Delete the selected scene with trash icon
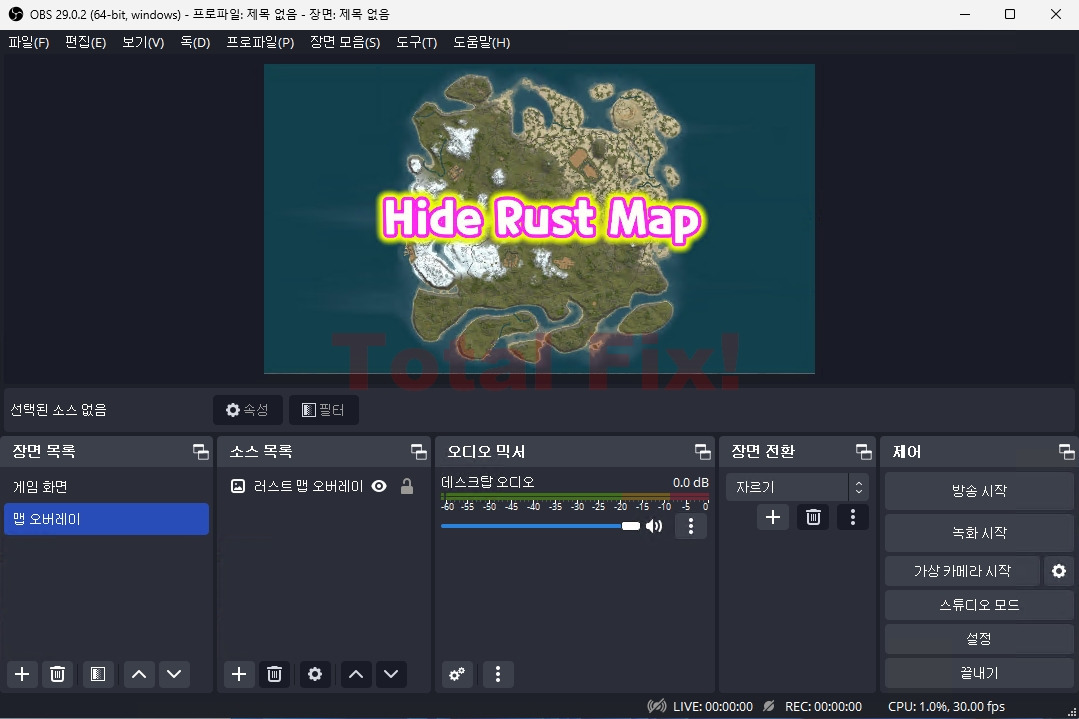Screen dimensions: 1079x719 pos(58,674)
